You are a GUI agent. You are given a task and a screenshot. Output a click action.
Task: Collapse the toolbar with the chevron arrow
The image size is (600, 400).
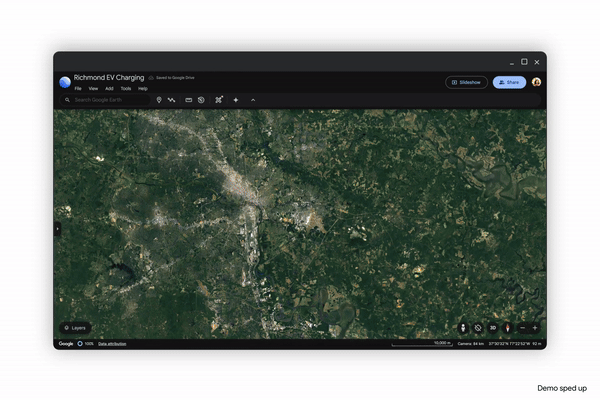253,100
